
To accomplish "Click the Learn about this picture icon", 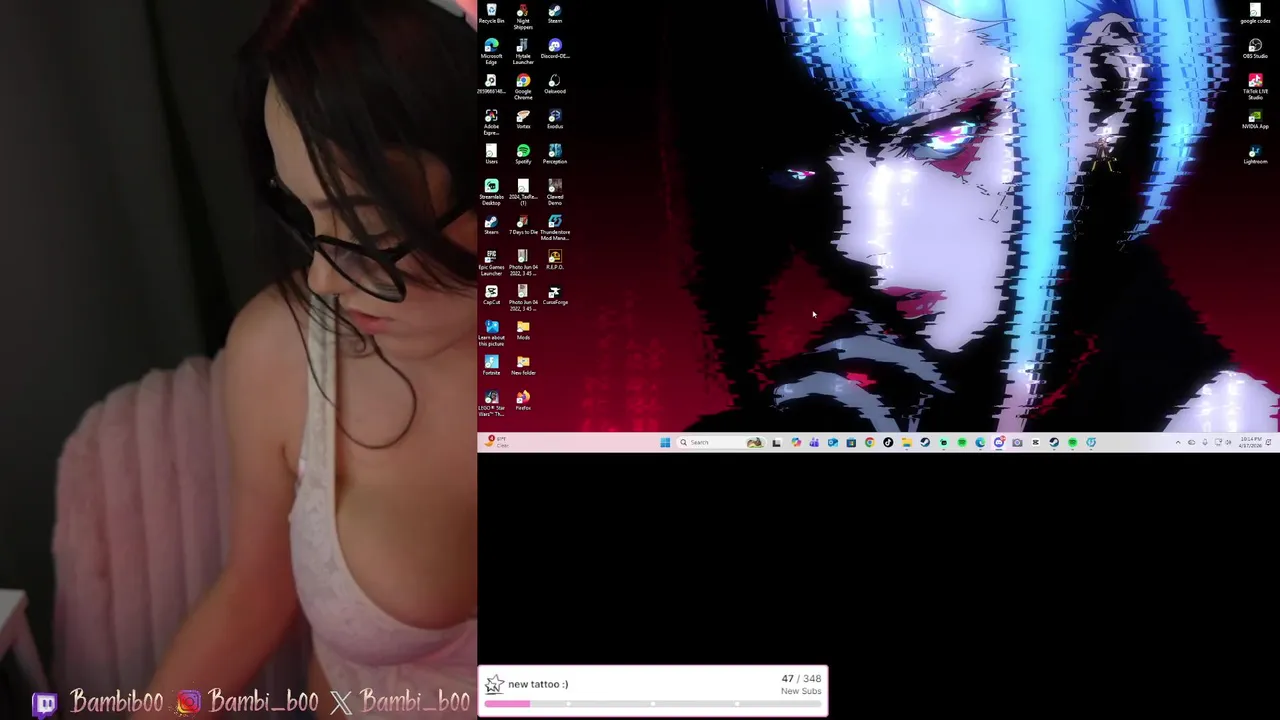I will [491, 333].
